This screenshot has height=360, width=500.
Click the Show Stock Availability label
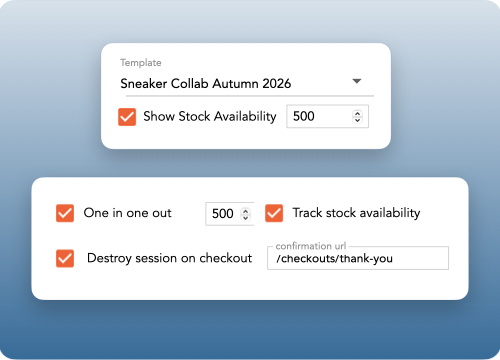(210, 116)
